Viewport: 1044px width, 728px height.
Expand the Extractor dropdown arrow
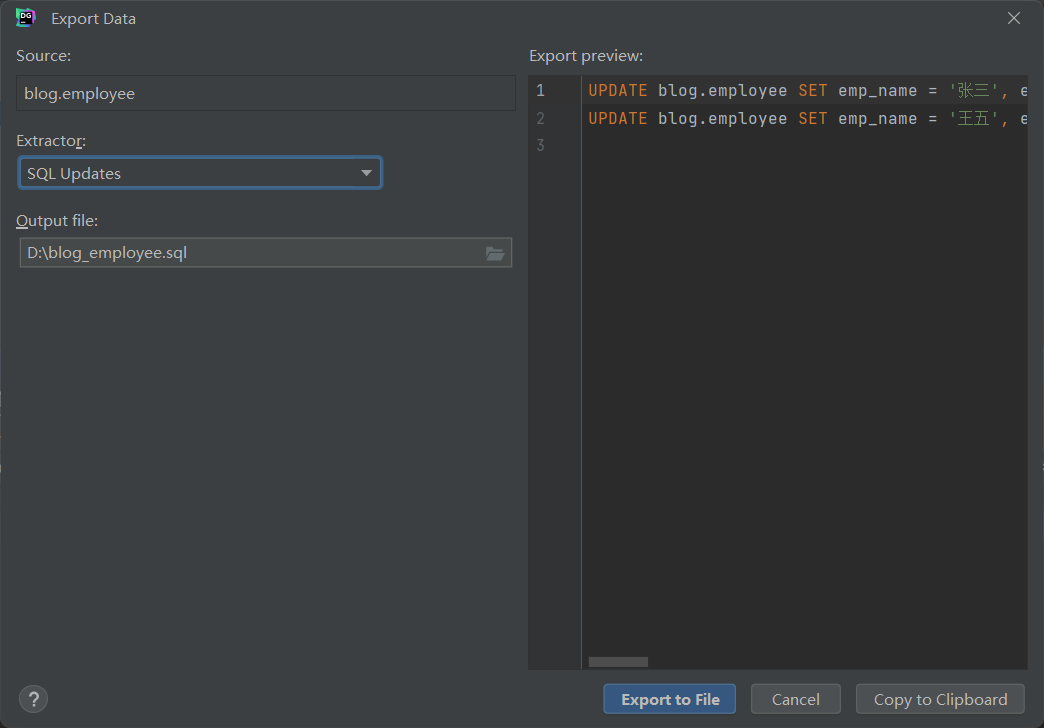click(366, 173)
